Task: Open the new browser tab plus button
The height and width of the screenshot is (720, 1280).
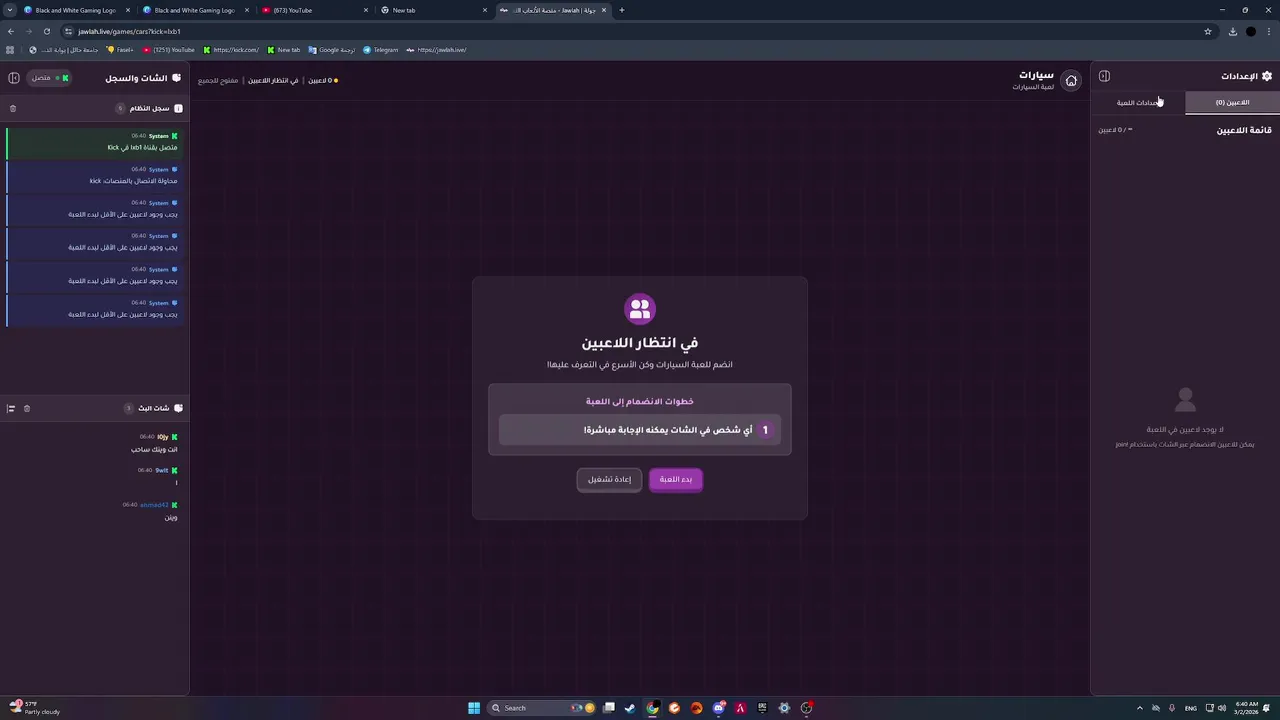Action: [621, 10]
